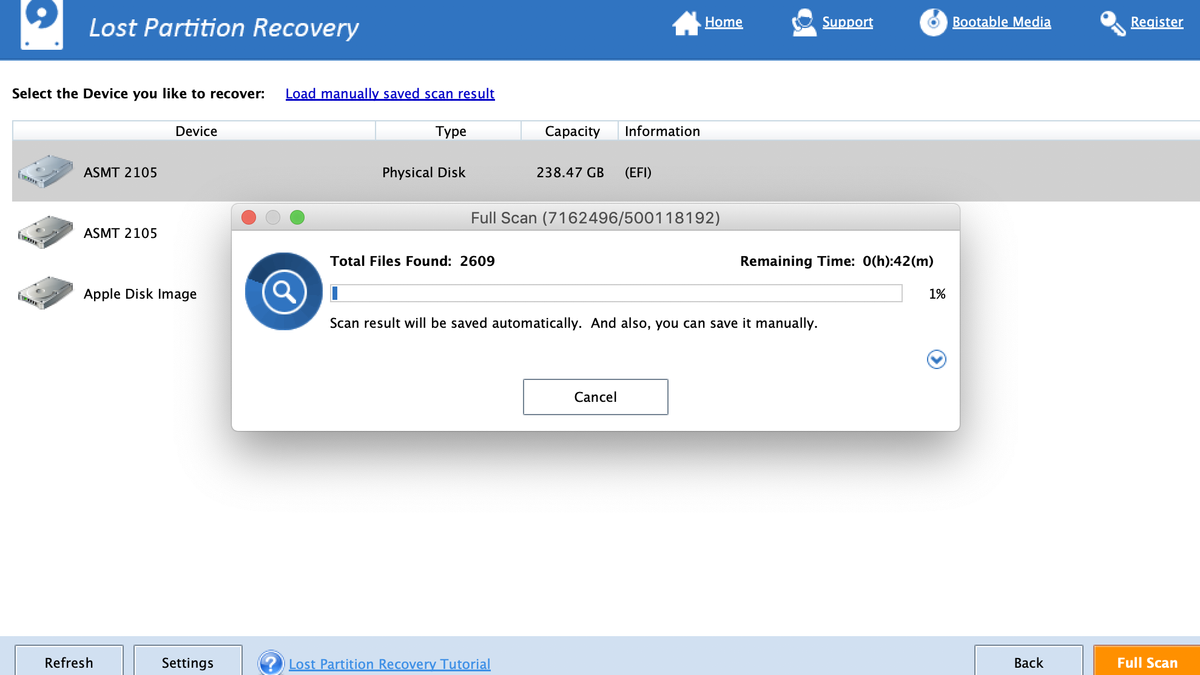Viewport: 1200px width, 675px height.
Task: Expand the scan details chevron
Action: coord(936,359)
